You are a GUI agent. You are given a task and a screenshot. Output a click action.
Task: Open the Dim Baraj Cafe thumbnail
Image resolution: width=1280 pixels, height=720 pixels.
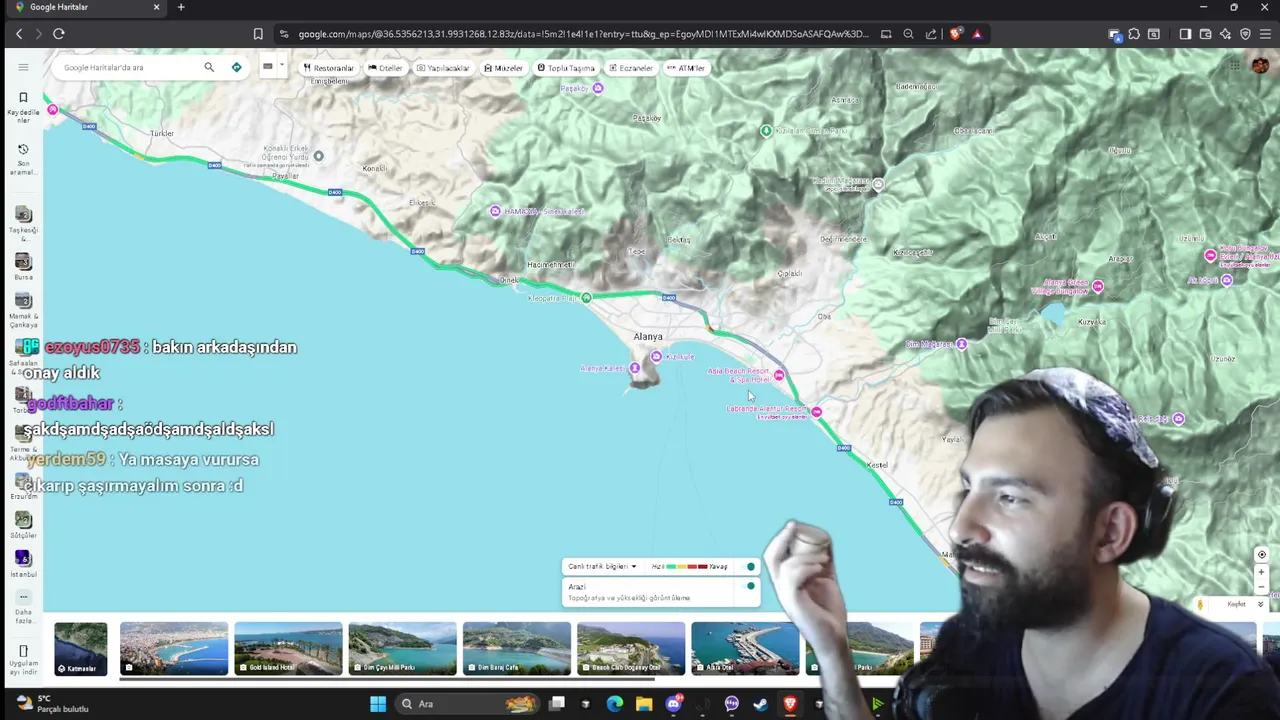(x=516, y=648)
